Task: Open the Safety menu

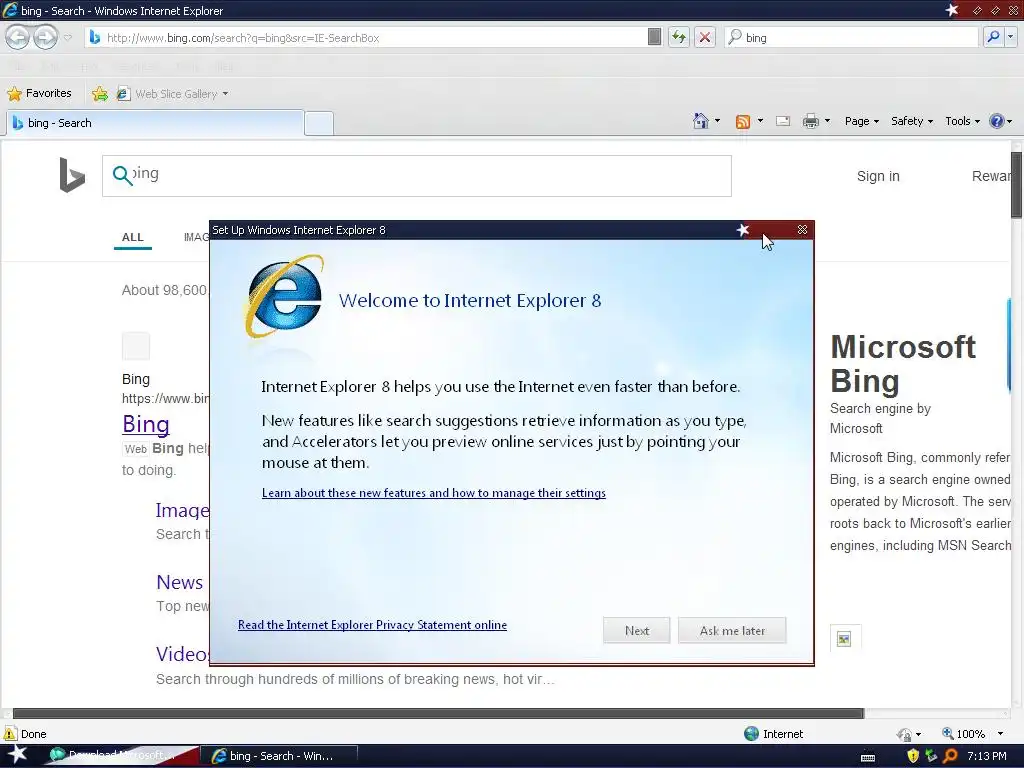Action: point(912,121)
